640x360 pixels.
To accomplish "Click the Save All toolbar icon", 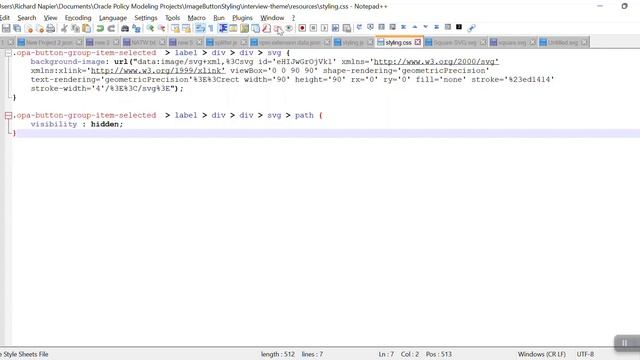I will pyautogui.click(x=17, y=28).
